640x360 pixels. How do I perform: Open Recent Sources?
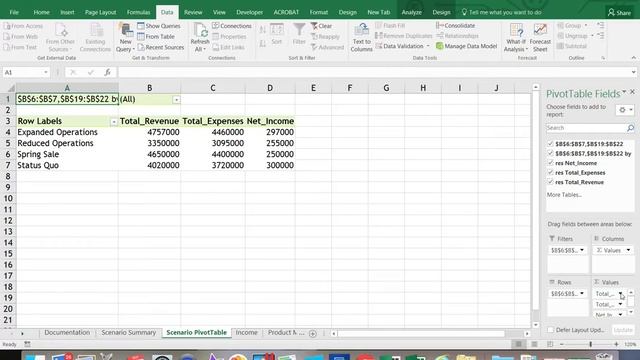pyautogui.click(x=160, y=47)
